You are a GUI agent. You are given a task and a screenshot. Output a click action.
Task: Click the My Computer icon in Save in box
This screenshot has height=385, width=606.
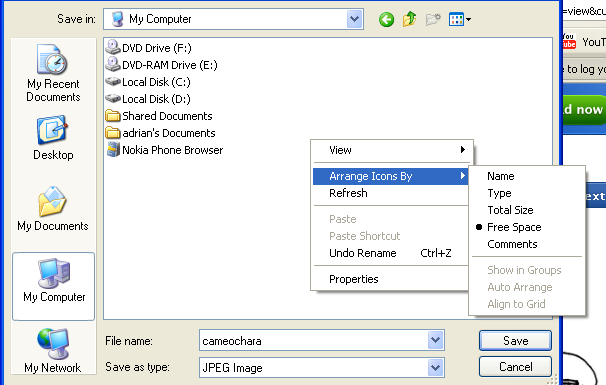117,19
